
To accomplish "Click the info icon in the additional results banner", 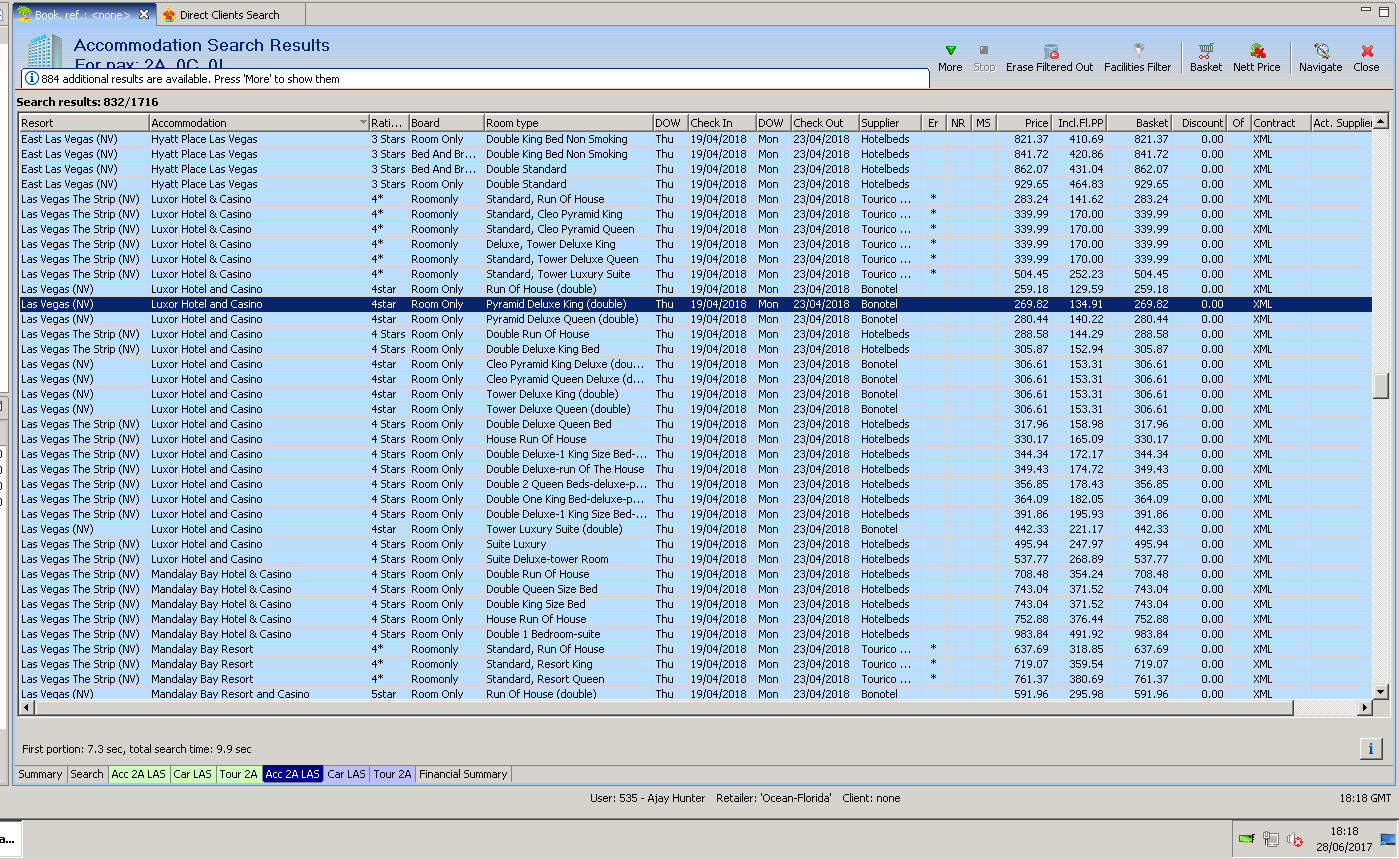I will tap(32, 78).
